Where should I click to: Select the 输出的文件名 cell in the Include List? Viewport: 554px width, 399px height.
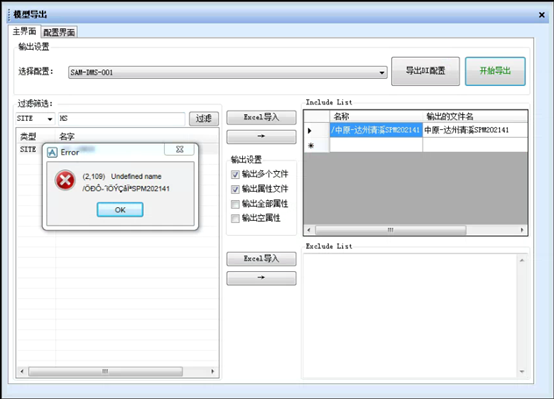pyautogui.click(x=475, y=130)
